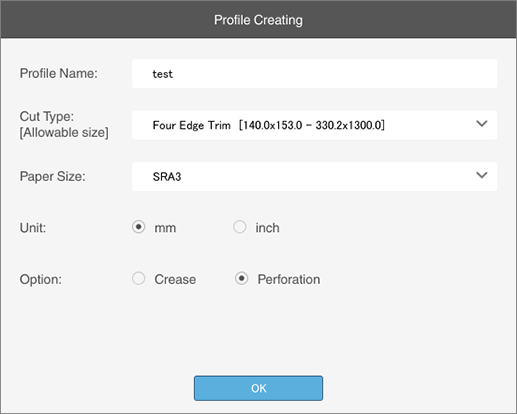The width and height of the screenshot is (517, 414).
Task: Choose the Perforation option radio button
Action: pyautogui.click(x=241, y=278)
